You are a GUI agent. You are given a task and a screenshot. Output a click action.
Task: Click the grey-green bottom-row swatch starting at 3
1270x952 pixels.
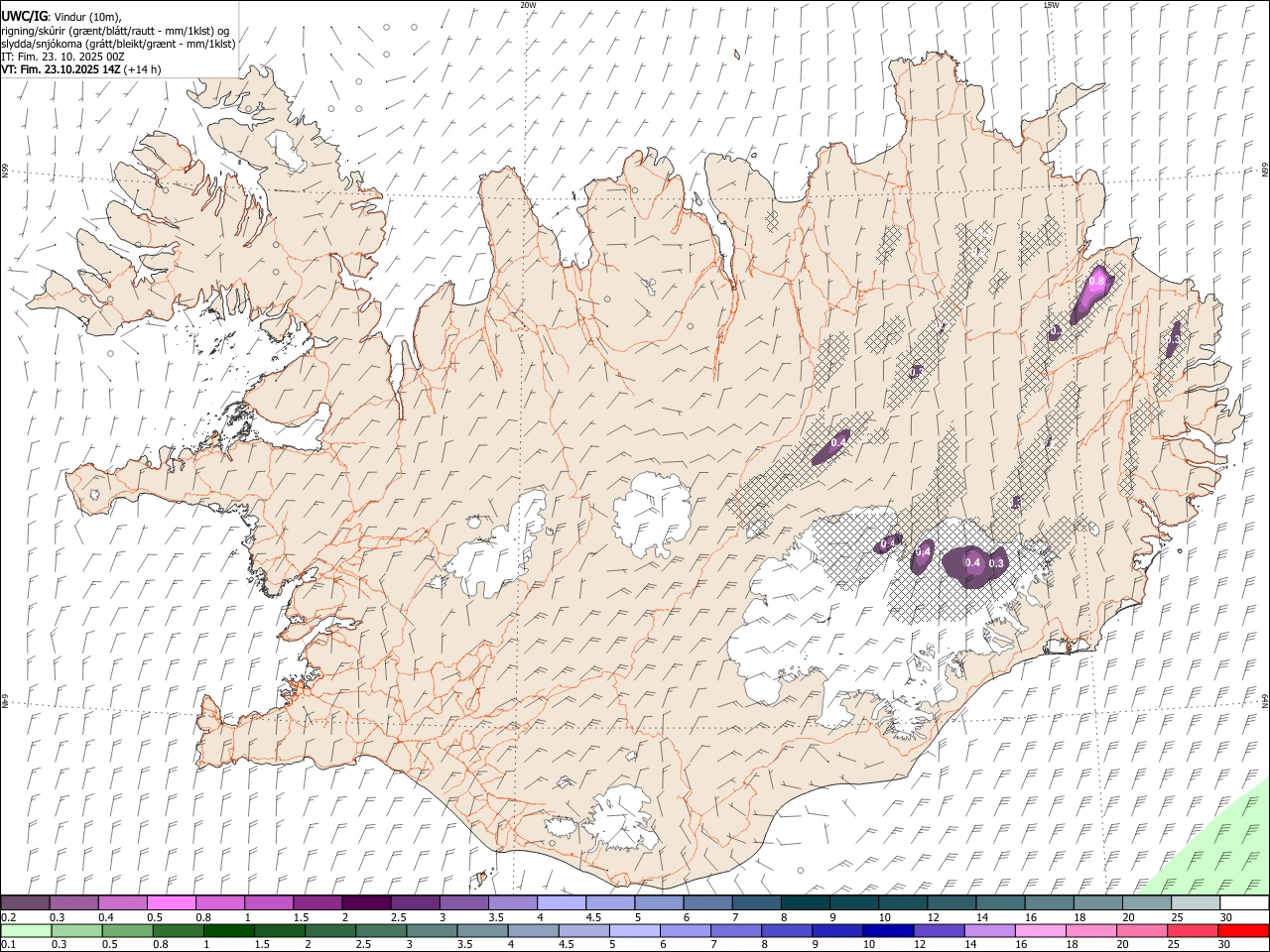(x=432, y=930)
